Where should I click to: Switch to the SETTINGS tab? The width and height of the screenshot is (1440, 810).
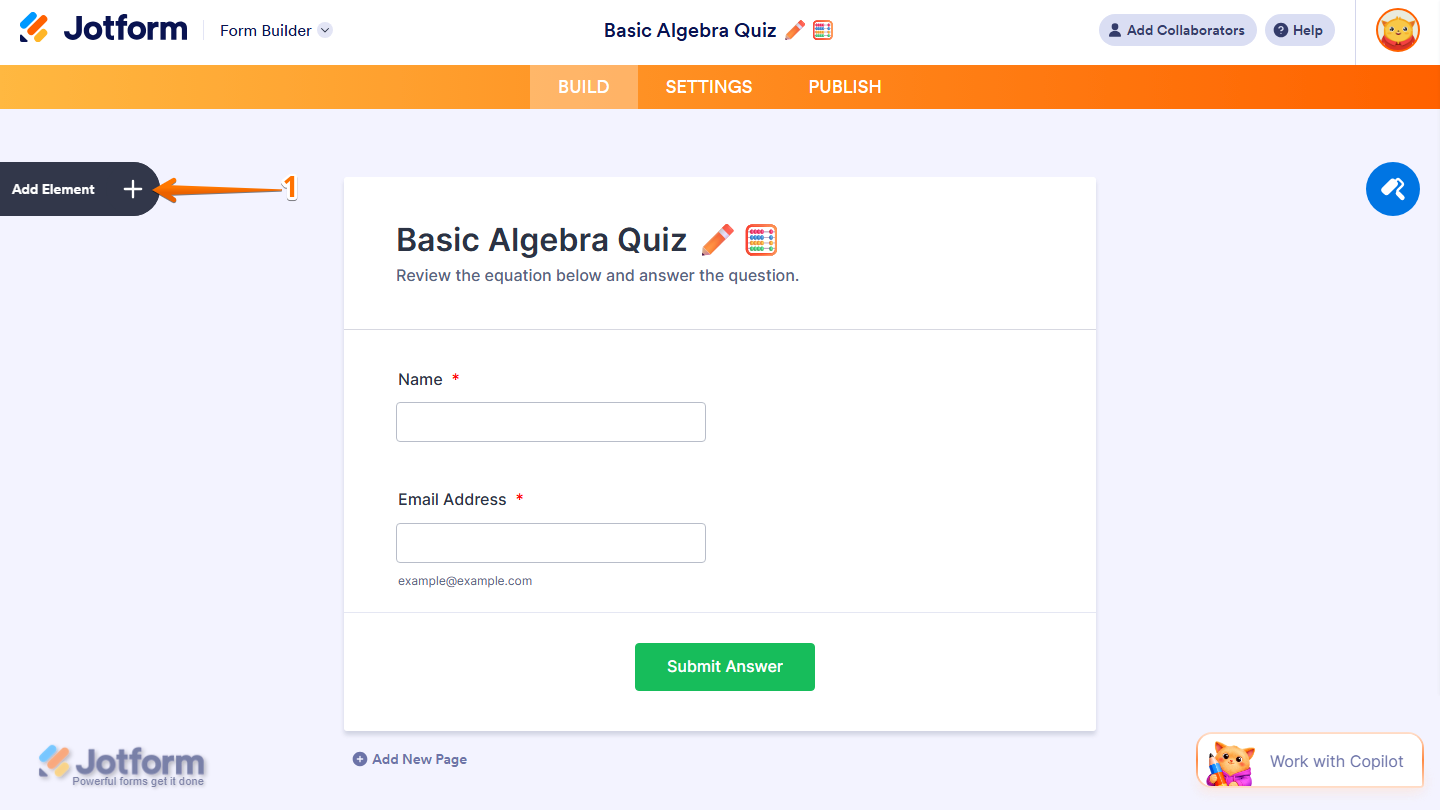pos(708,87)
